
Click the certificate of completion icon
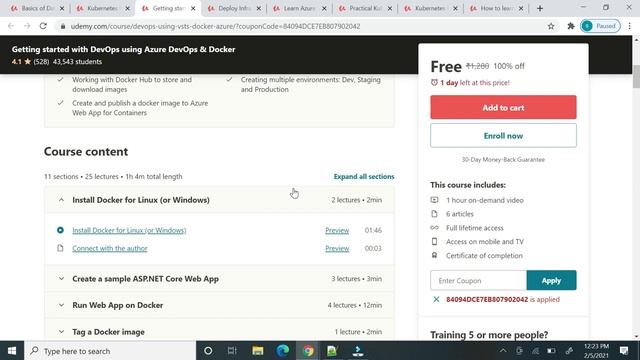tap(434, 256)
